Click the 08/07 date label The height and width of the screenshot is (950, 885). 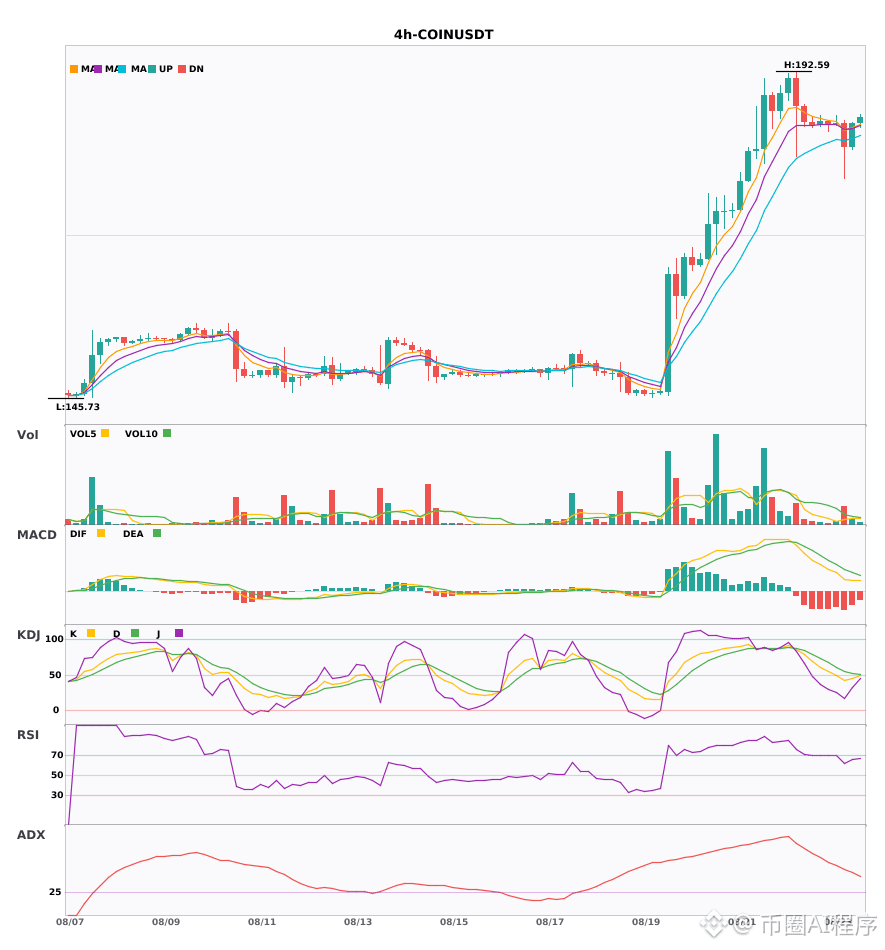pyautogui.click(x=70, y=922)
